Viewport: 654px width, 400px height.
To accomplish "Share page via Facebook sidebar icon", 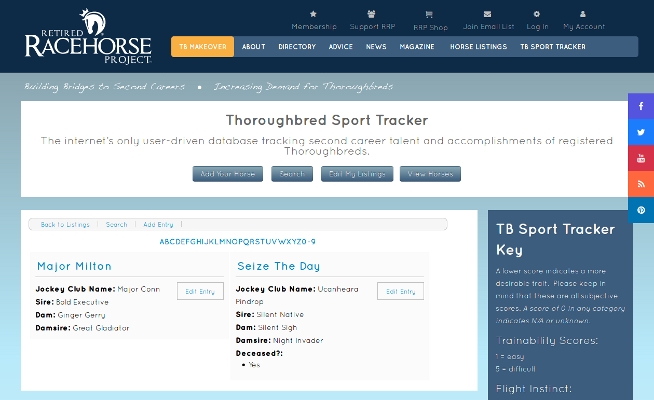I will pyautogui.click(x=641, y=106).
